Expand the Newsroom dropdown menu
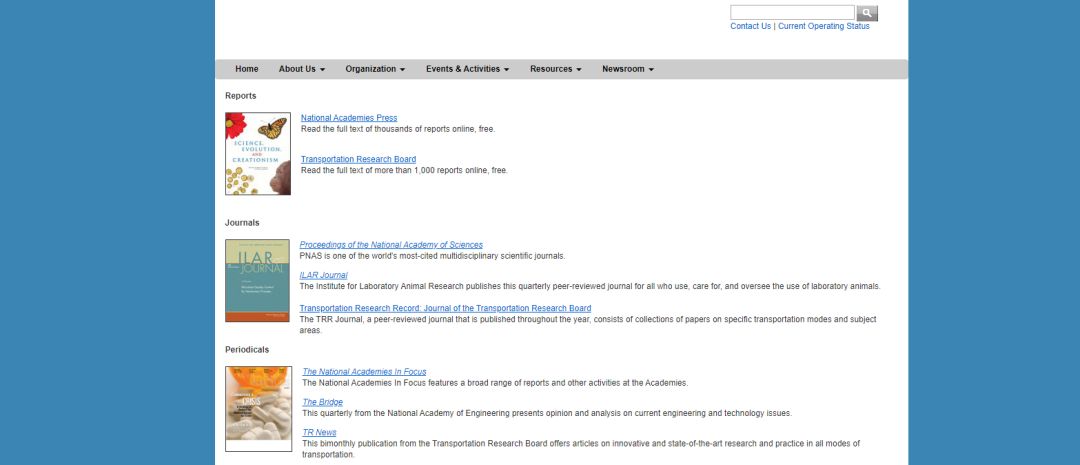Viewport: 1080px width, 465px height. (x=628, y=69)
